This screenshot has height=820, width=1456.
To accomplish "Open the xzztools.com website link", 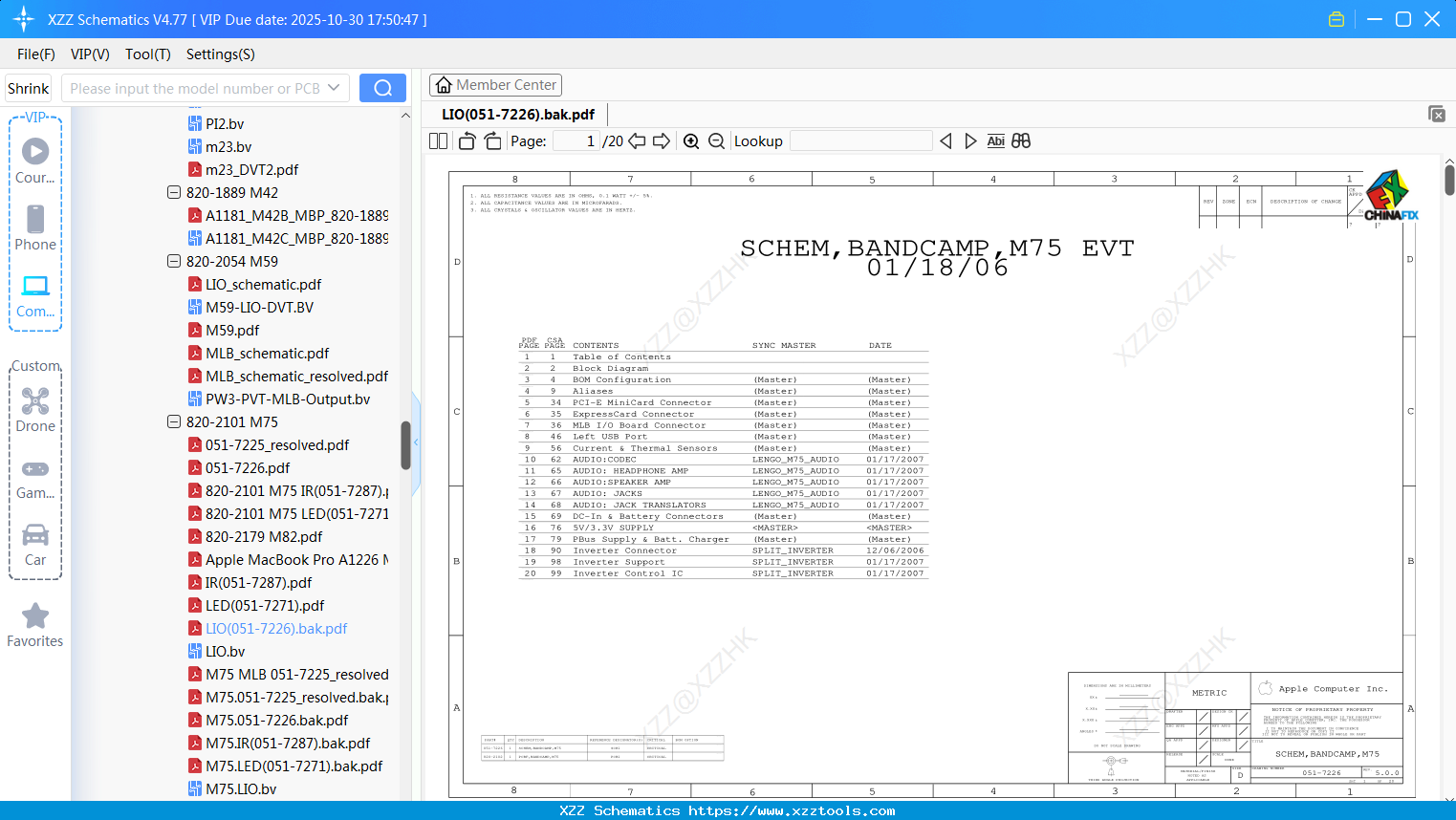I will point(792,810).
